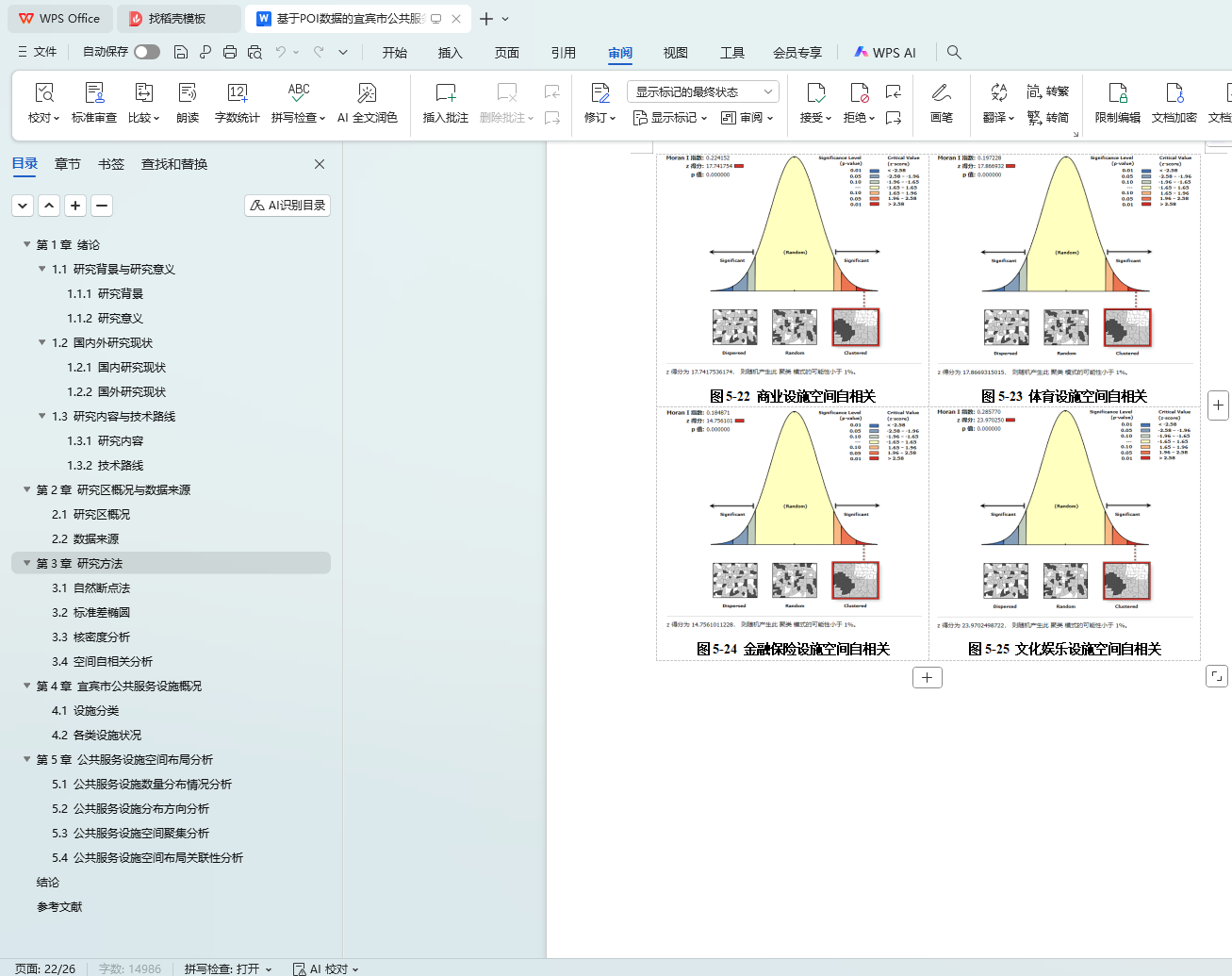1232x976 pixels.
Task: Go to heading 3.3 核密度分析
Action: (x=102, y=637)
